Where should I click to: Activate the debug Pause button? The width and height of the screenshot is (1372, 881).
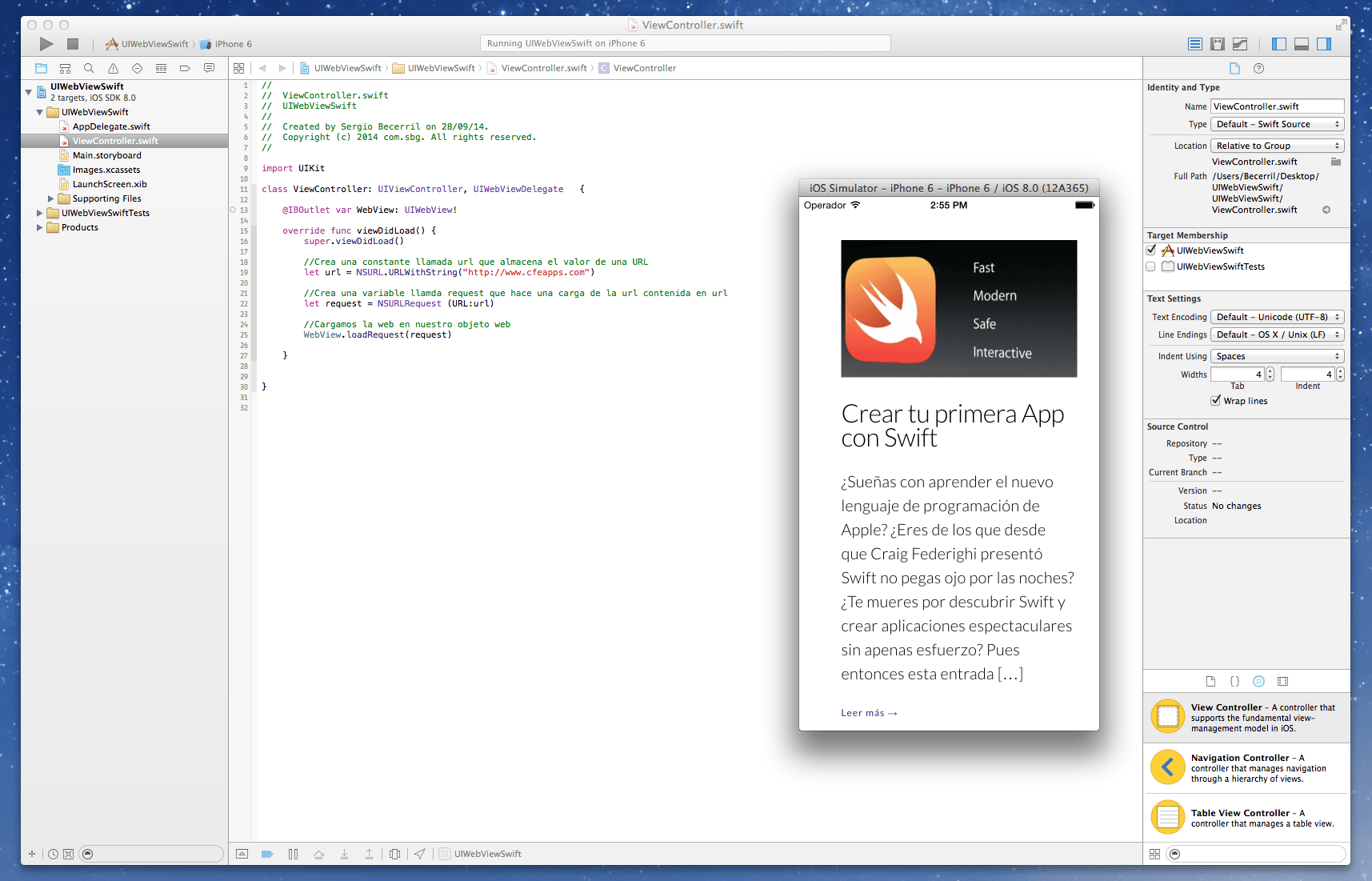pyautogui.click(x=293, y=854)
